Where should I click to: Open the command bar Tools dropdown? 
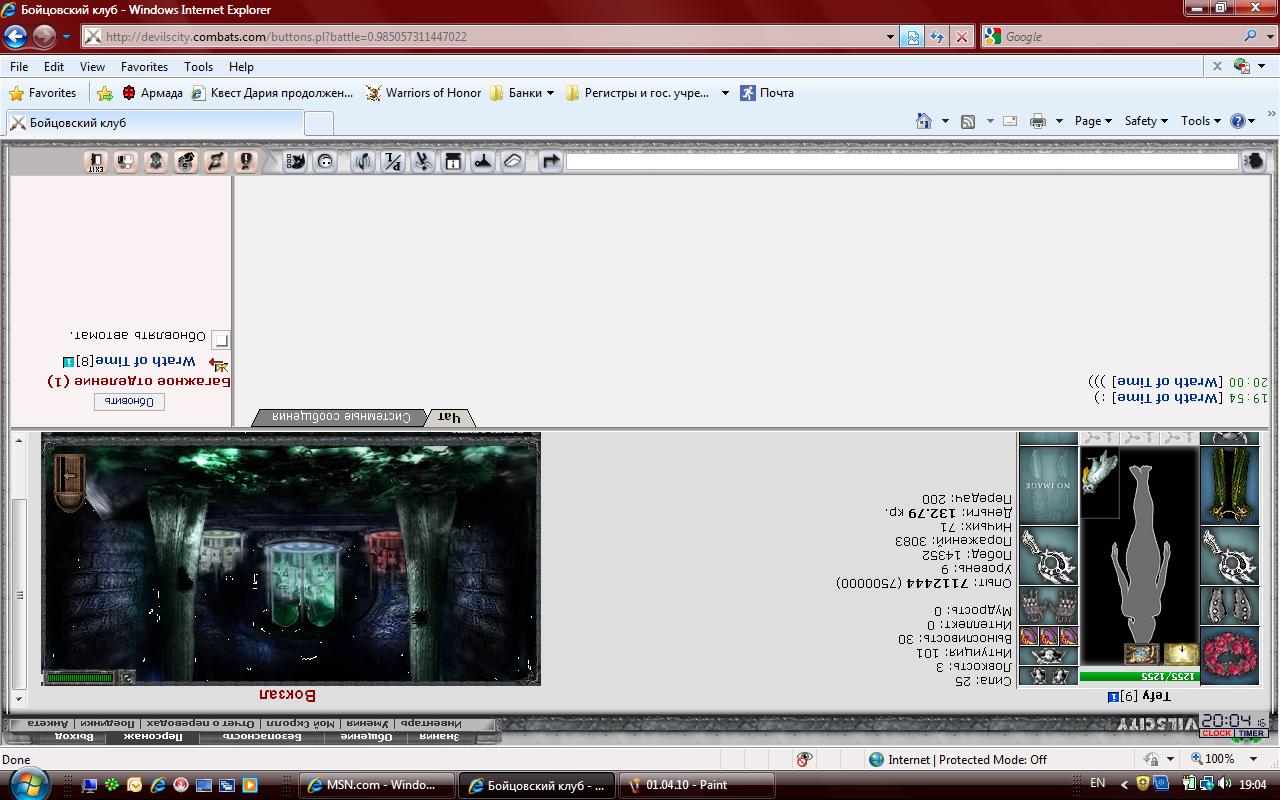coord(1201,121)
